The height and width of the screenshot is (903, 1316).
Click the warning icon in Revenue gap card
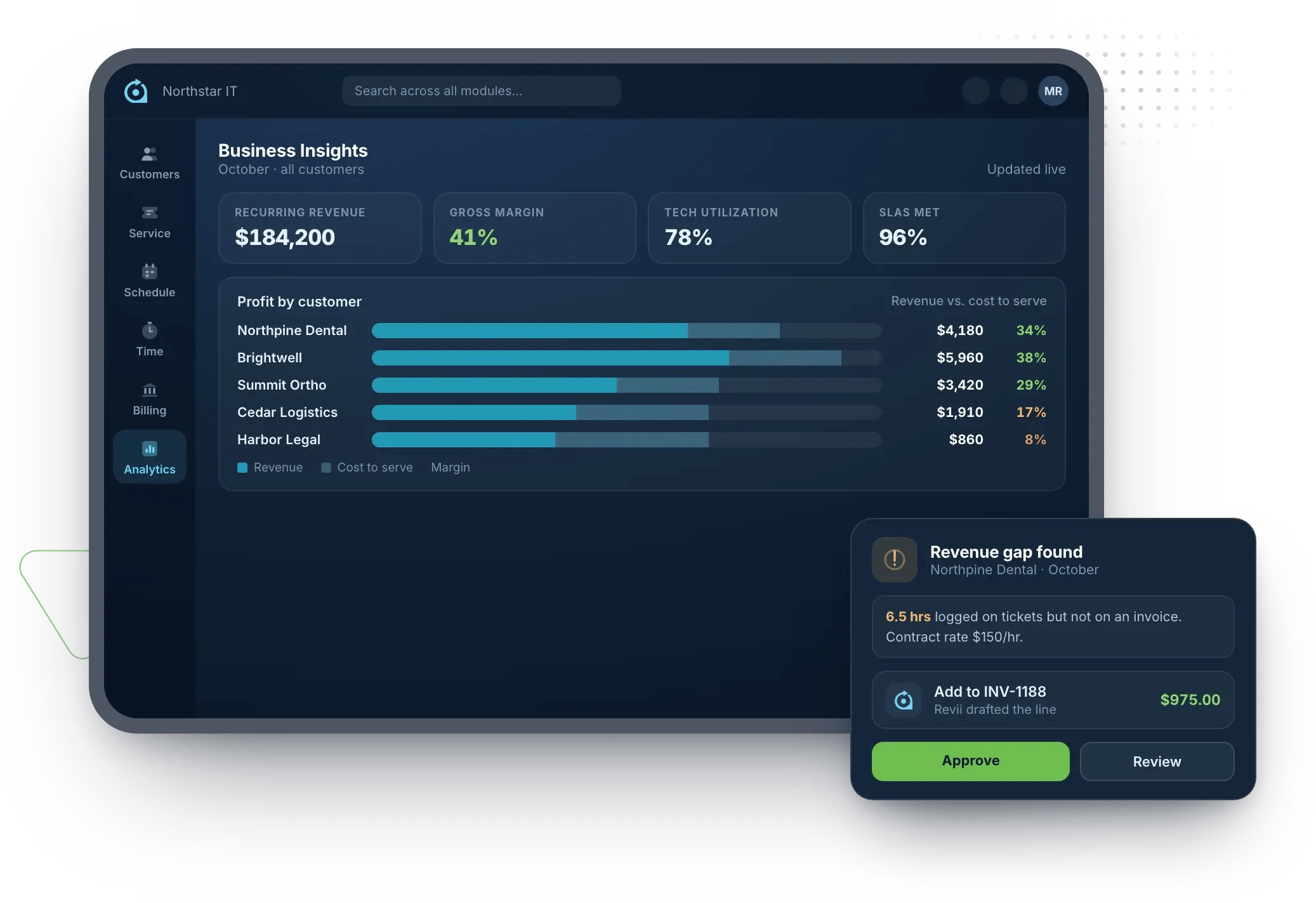click(x=895, y=560)
